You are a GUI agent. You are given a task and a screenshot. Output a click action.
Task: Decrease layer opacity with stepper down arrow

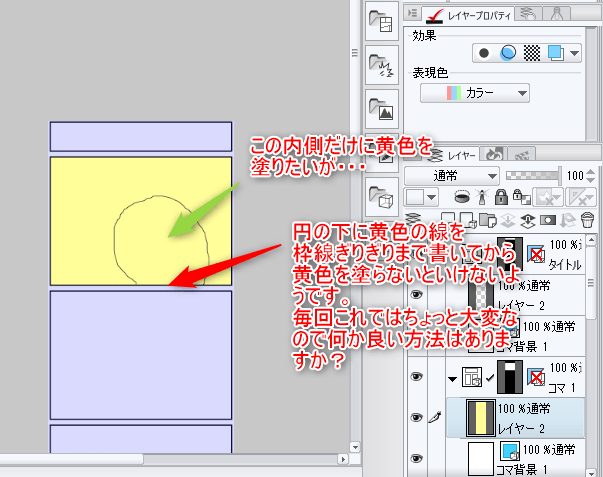pyautogui.click(x=591, y=180)
